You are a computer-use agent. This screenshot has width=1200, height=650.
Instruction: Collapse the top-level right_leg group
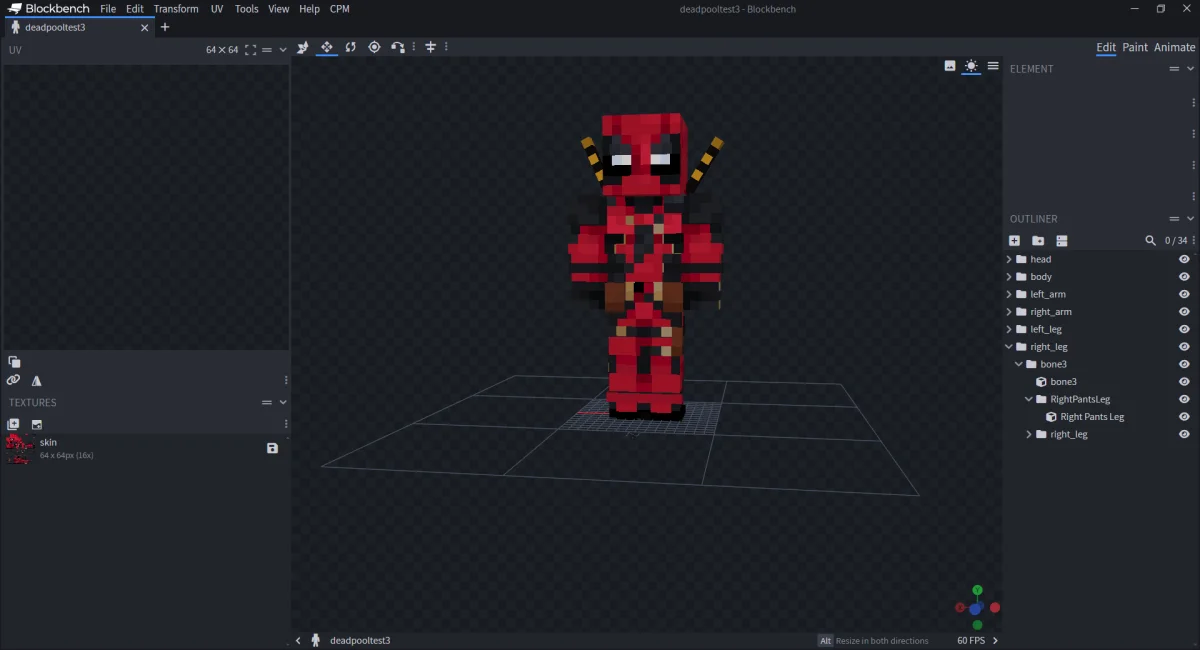tap(1009, 347)
